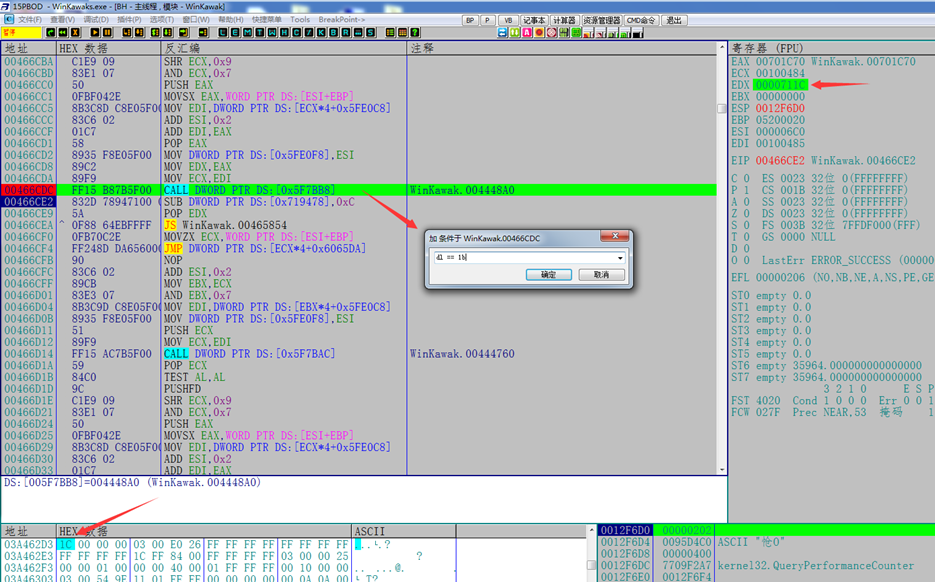Open References window with R icon
The image size is (935, 582).
tap(346, 32)
